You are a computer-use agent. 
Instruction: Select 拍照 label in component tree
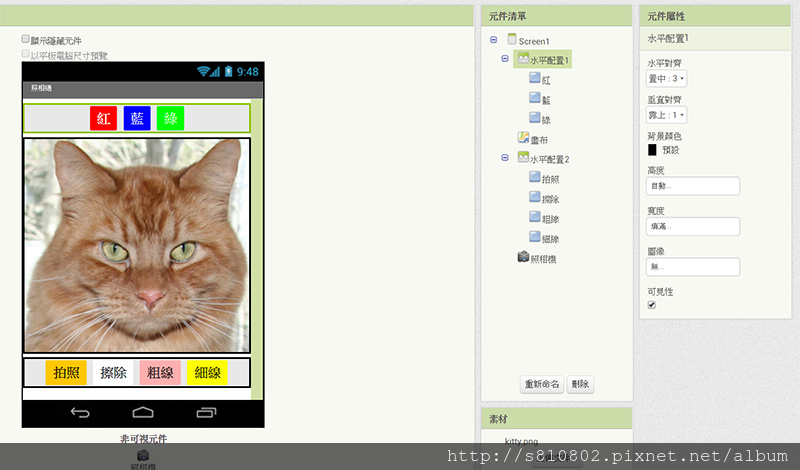click(x=551, y=179)
